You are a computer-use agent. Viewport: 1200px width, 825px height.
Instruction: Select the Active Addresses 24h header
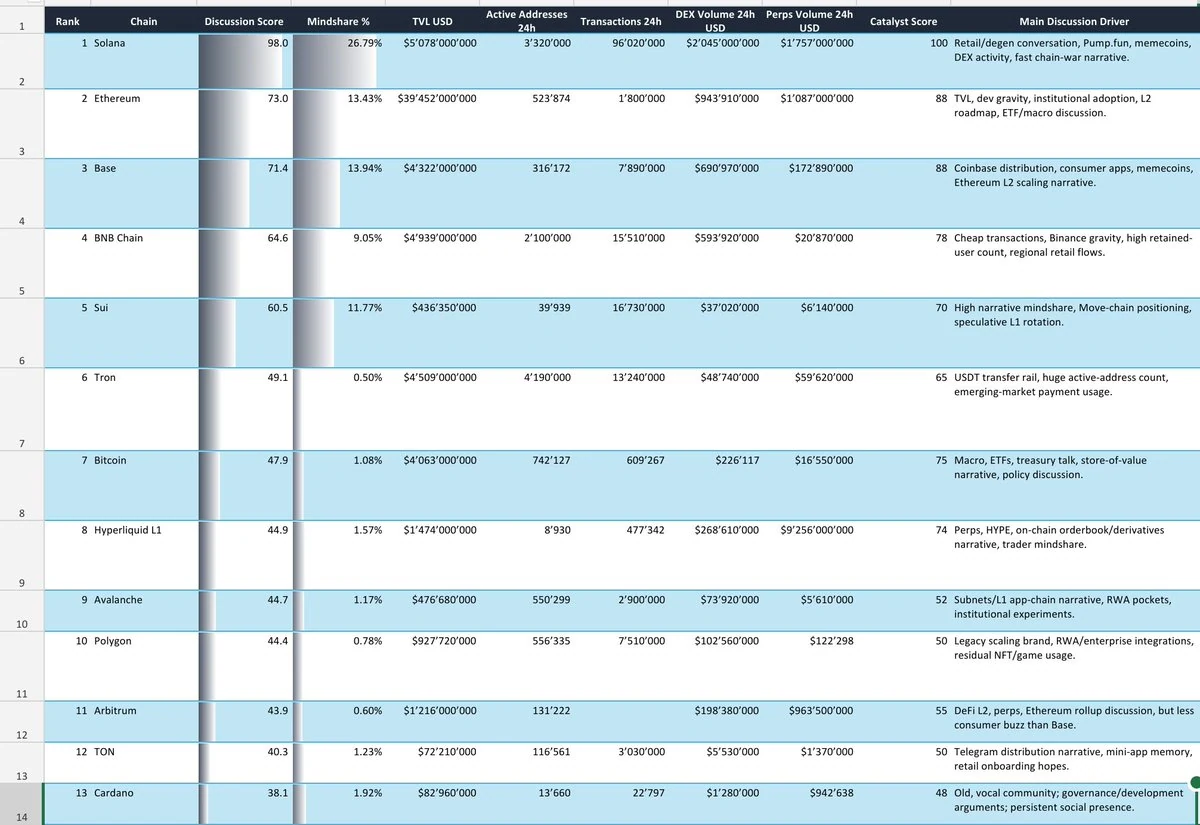pyautogui.click(x=527, y=21)
